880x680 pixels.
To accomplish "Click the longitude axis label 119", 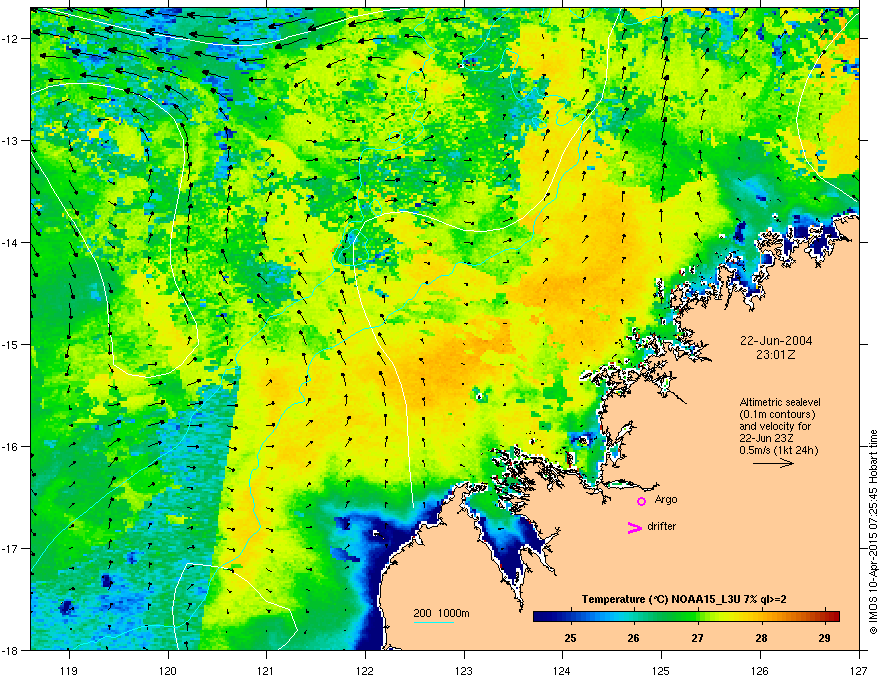I will 69,671.
